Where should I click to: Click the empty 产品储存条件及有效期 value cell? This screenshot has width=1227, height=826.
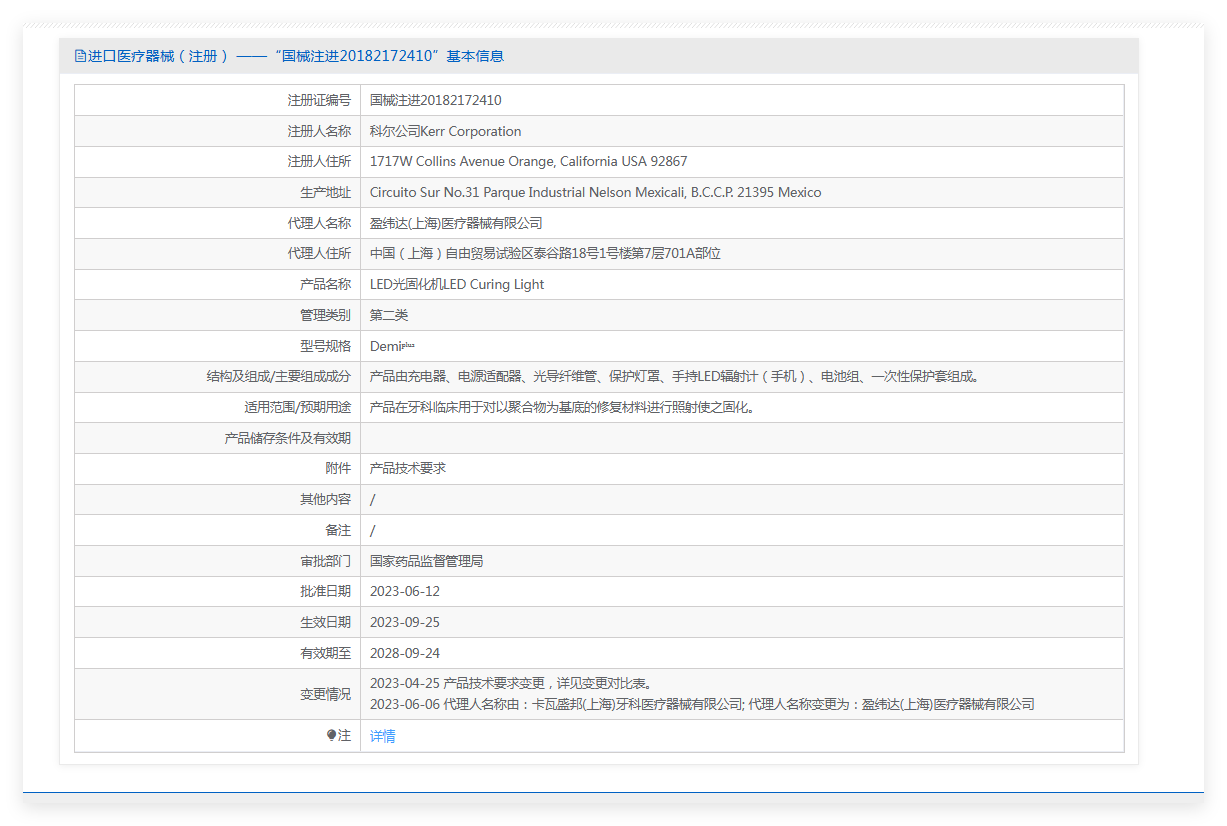(742, 438)
